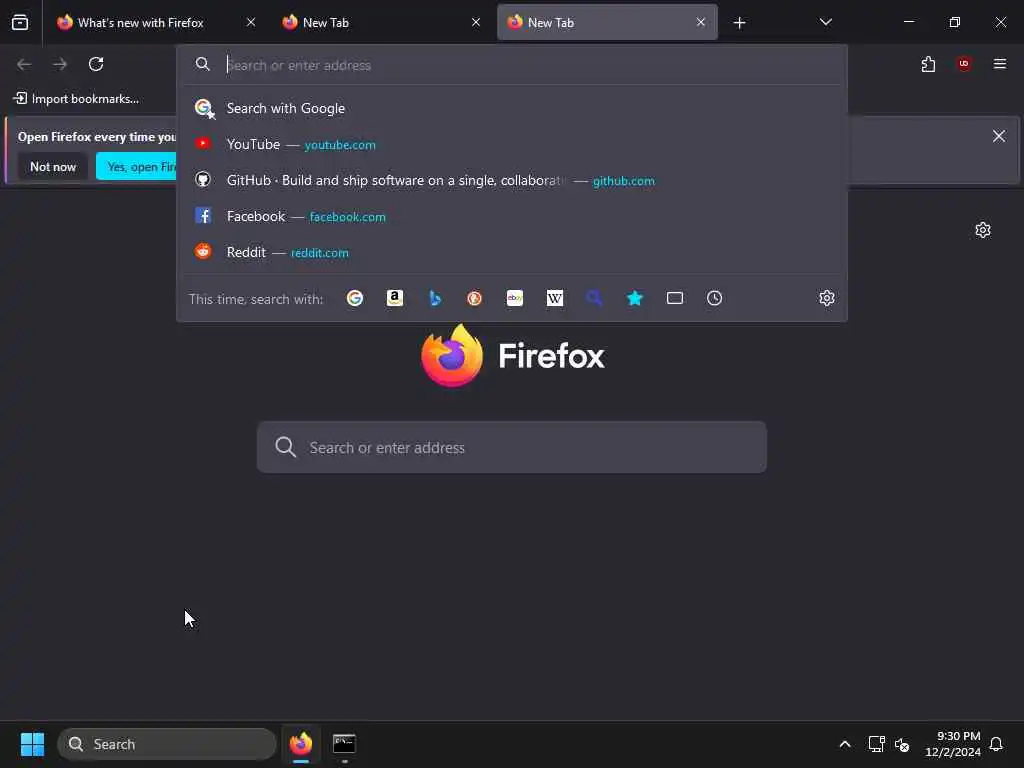The width and height of the screenshot is (1024, 768).
Task: Click Not now in the Firefox prompt
Action: 53,167
